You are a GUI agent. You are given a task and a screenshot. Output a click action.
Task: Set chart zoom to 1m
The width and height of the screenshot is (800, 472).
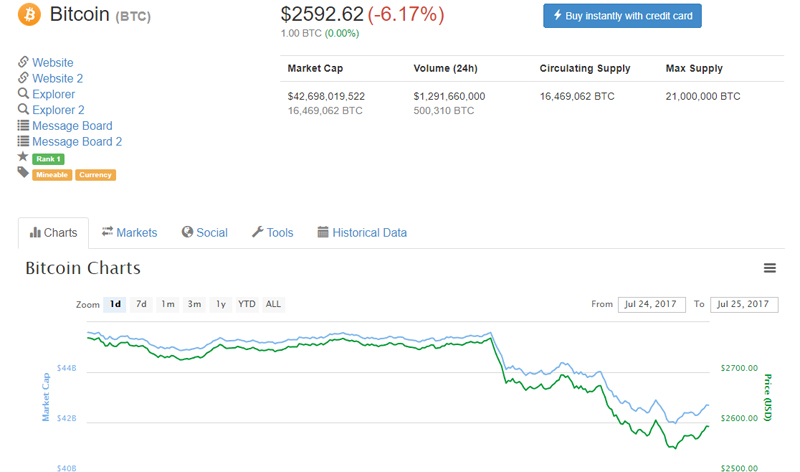point(168,304)
